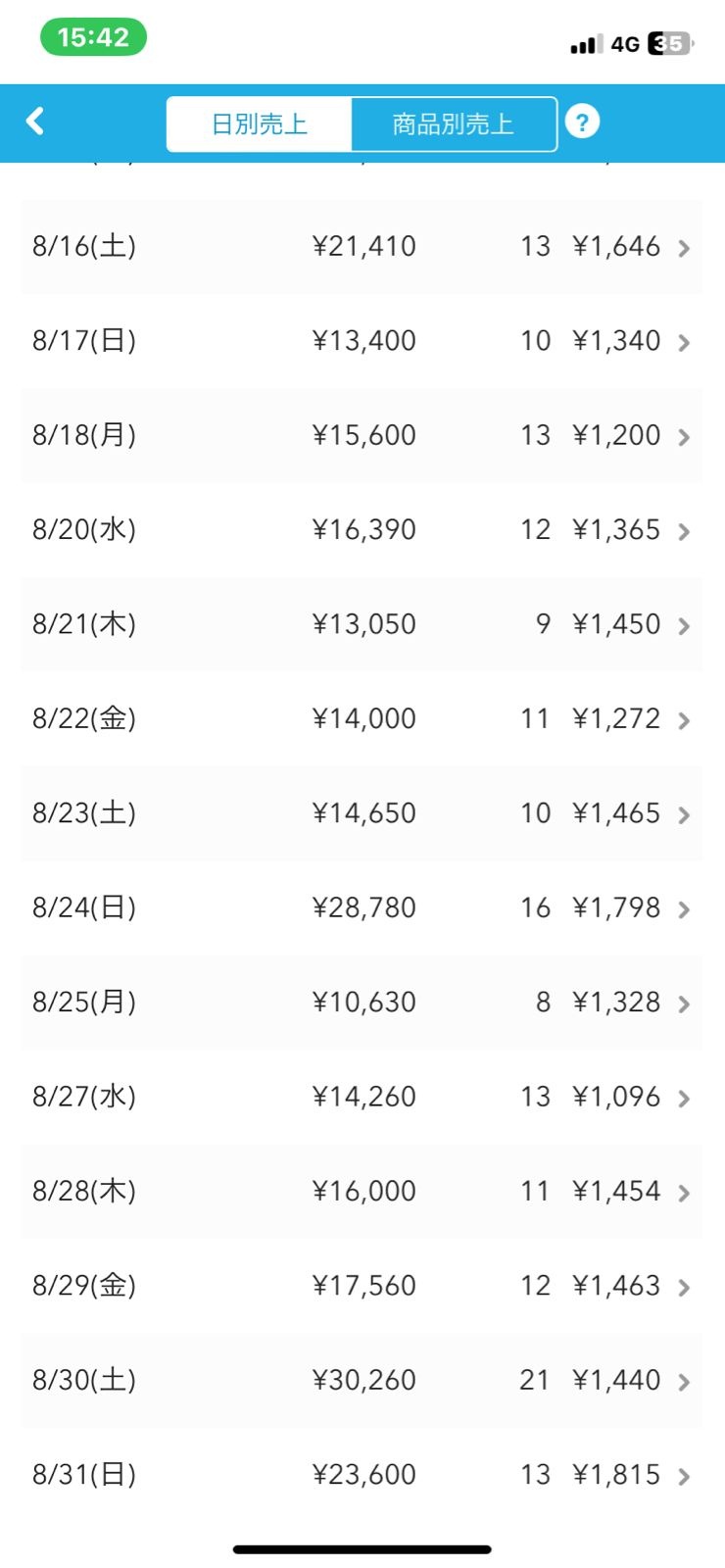Tap the ¥10,630 sales amount
This screenshot has height=1568, width=725.
(x=363, y=1003)
